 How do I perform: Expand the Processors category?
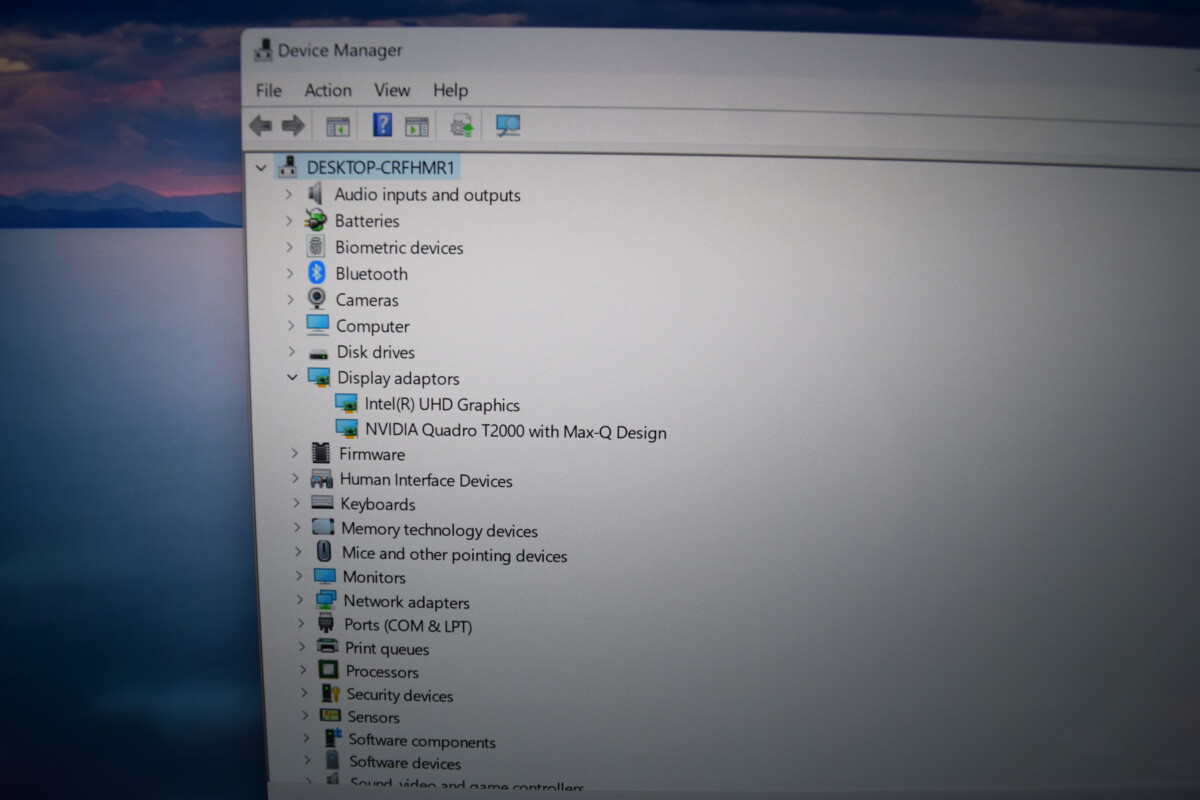click(x=303, y=670)
